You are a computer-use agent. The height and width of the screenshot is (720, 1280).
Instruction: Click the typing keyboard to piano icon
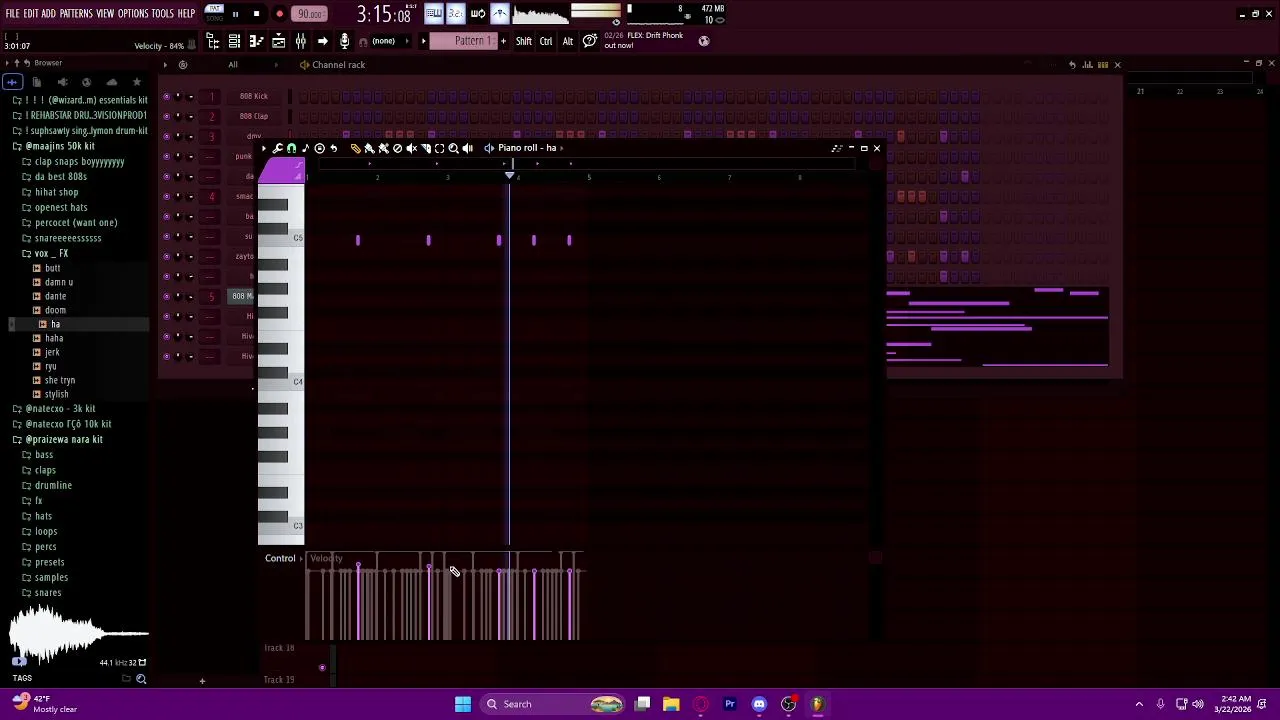[x=433, y=13]
